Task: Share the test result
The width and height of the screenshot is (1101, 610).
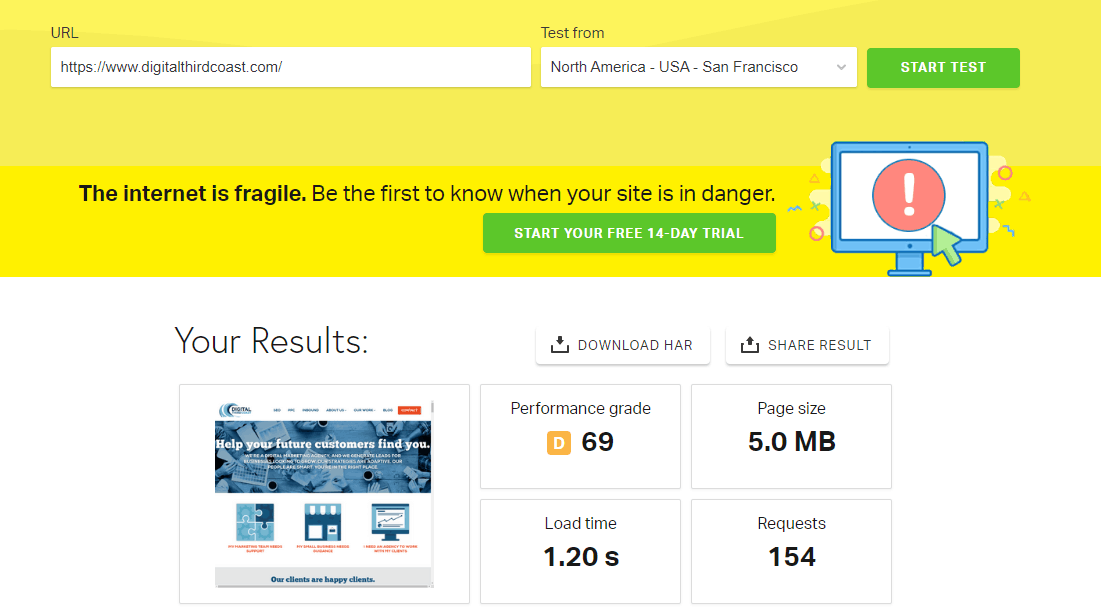Action: pyautogui.click(x=807, y=344)
